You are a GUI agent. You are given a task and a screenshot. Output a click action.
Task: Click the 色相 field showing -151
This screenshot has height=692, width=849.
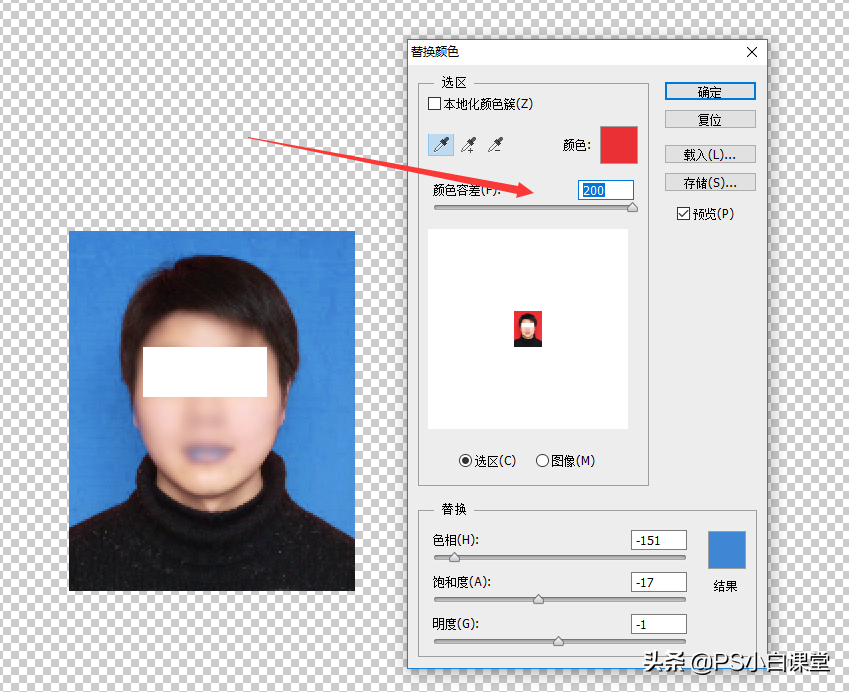(658, 540)
